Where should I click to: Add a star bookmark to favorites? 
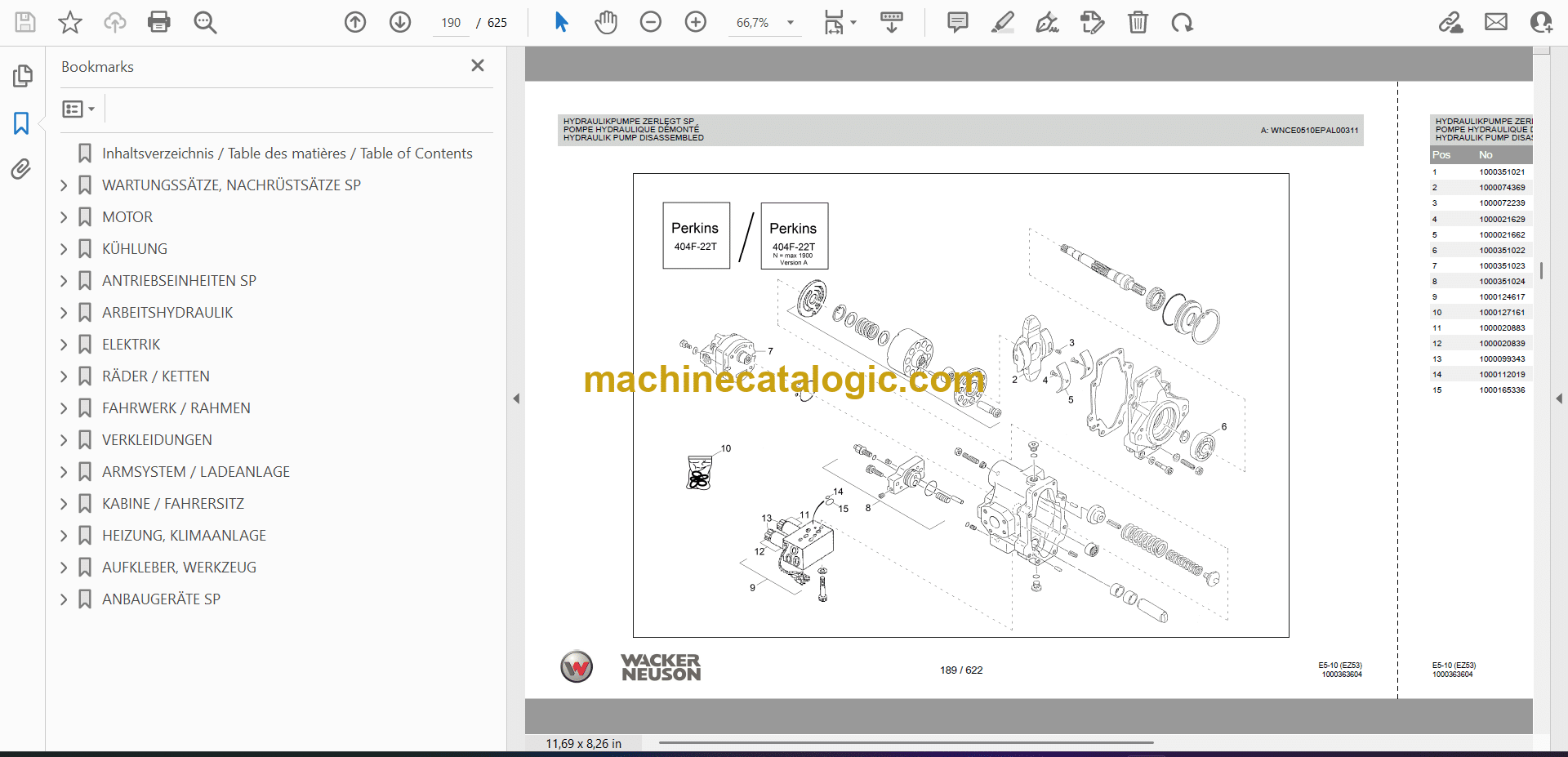click(x=70, y=22)
